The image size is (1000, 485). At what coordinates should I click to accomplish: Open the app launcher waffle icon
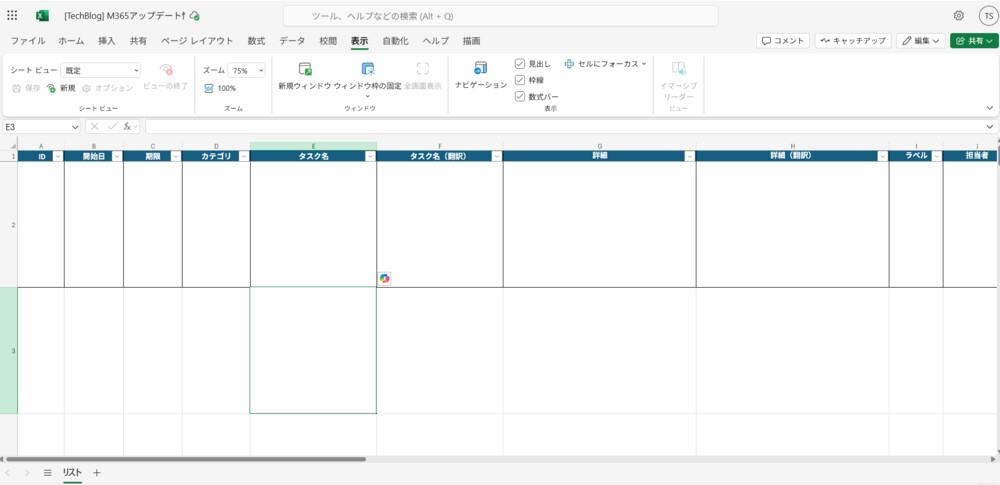coord(14,16)
